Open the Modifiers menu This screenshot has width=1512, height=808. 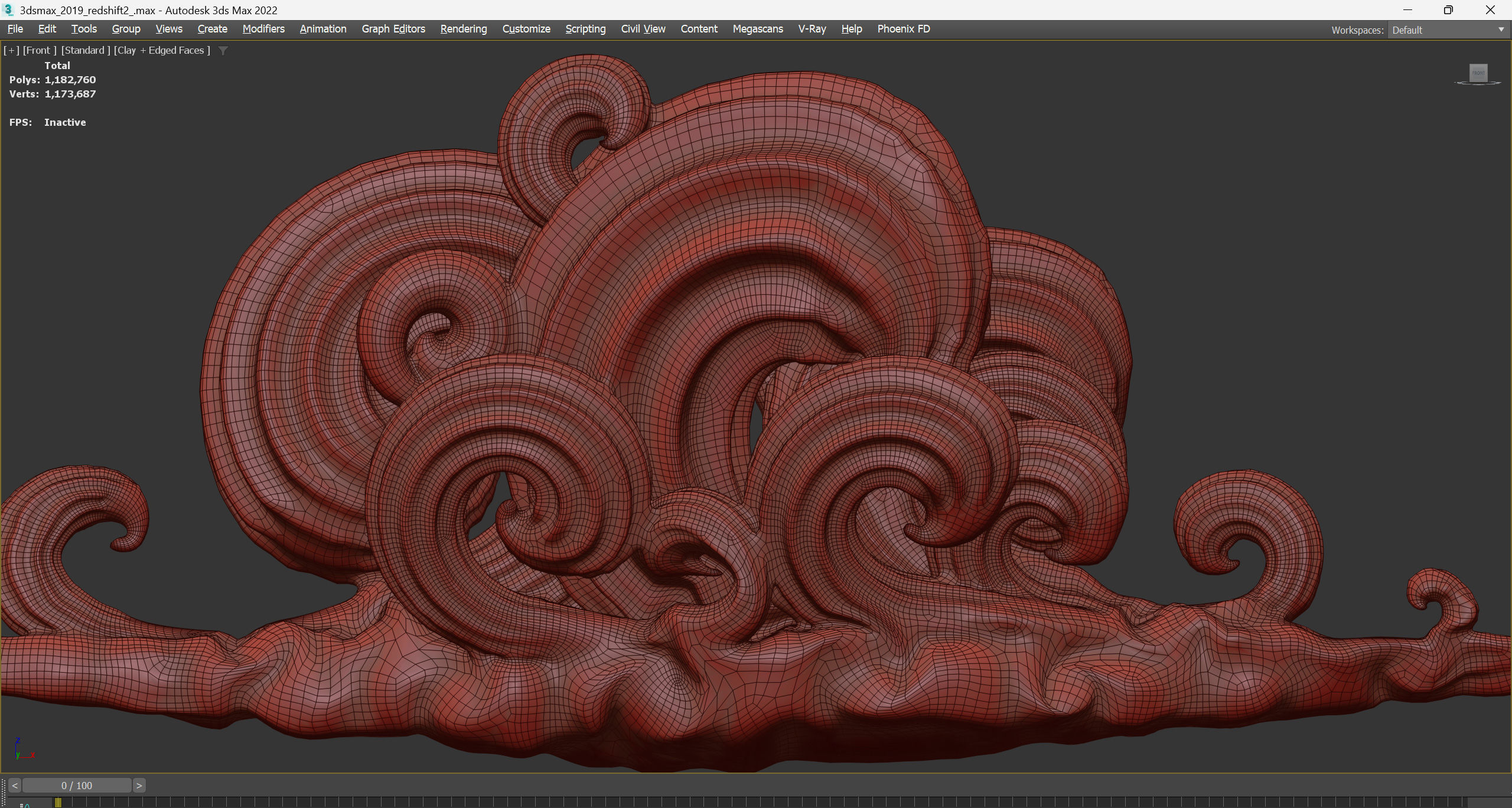tap(263, 29)
